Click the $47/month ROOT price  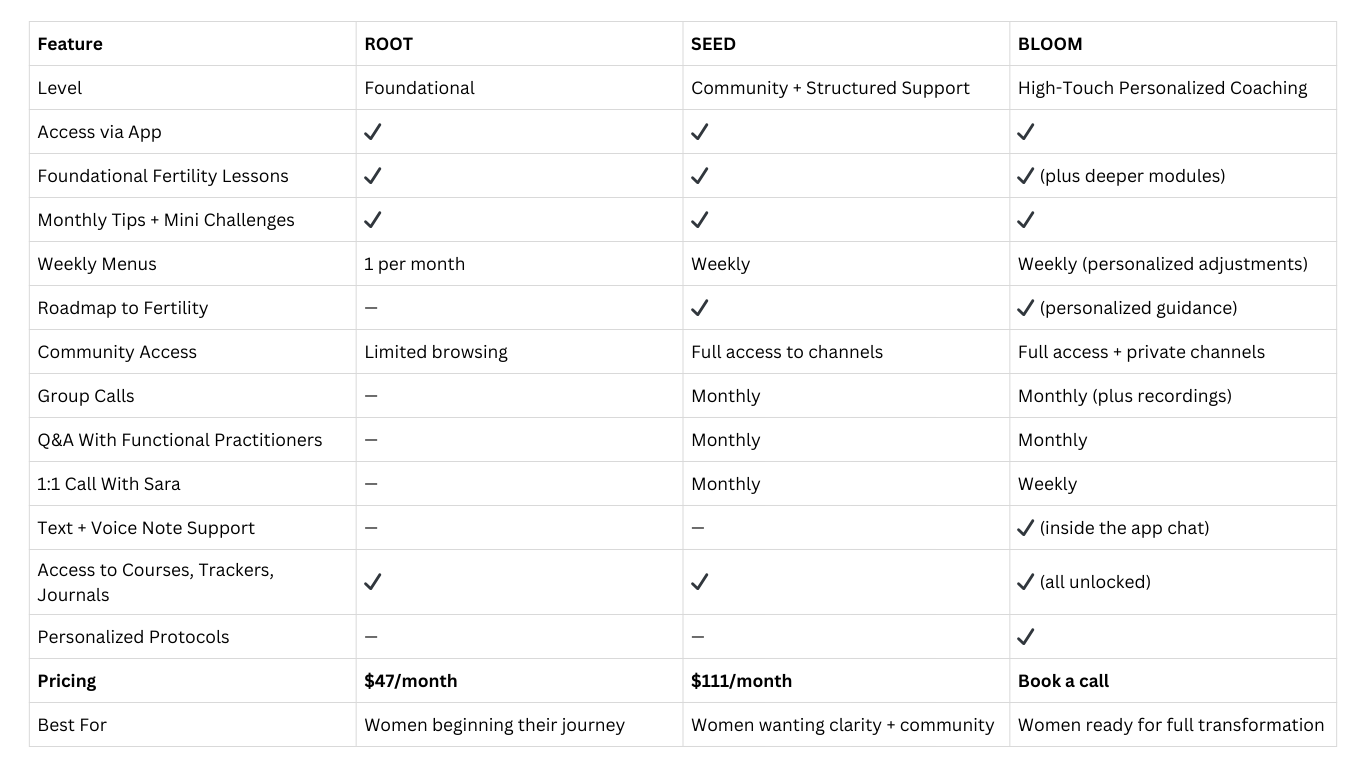[x=410, y=681]
